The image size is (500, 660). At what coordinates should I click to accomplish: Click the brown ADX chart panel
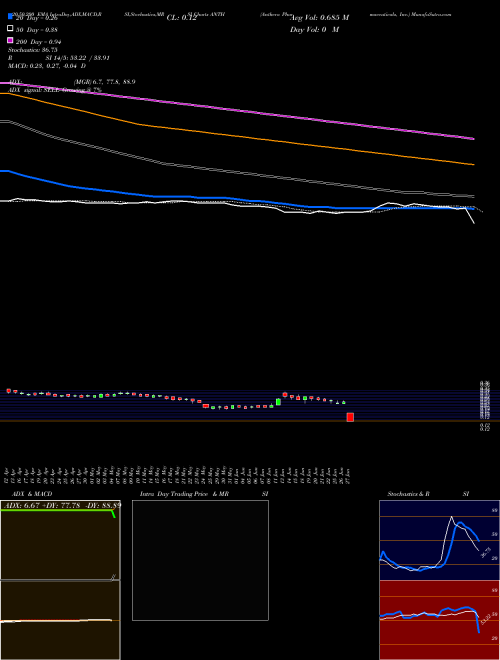[60, 540]
